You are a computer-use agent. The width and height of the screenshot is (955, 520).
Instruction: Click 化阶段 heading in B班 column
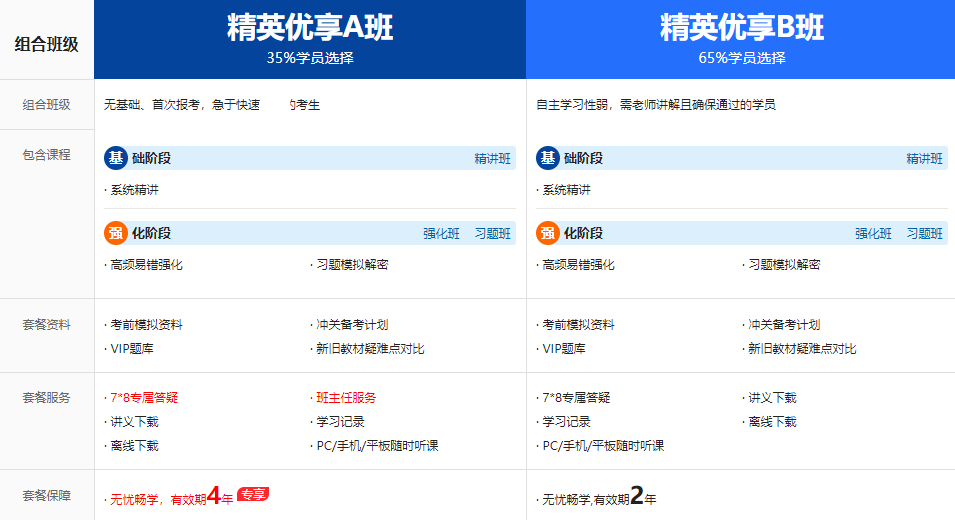pyautogui.click(x=583, y=233)
